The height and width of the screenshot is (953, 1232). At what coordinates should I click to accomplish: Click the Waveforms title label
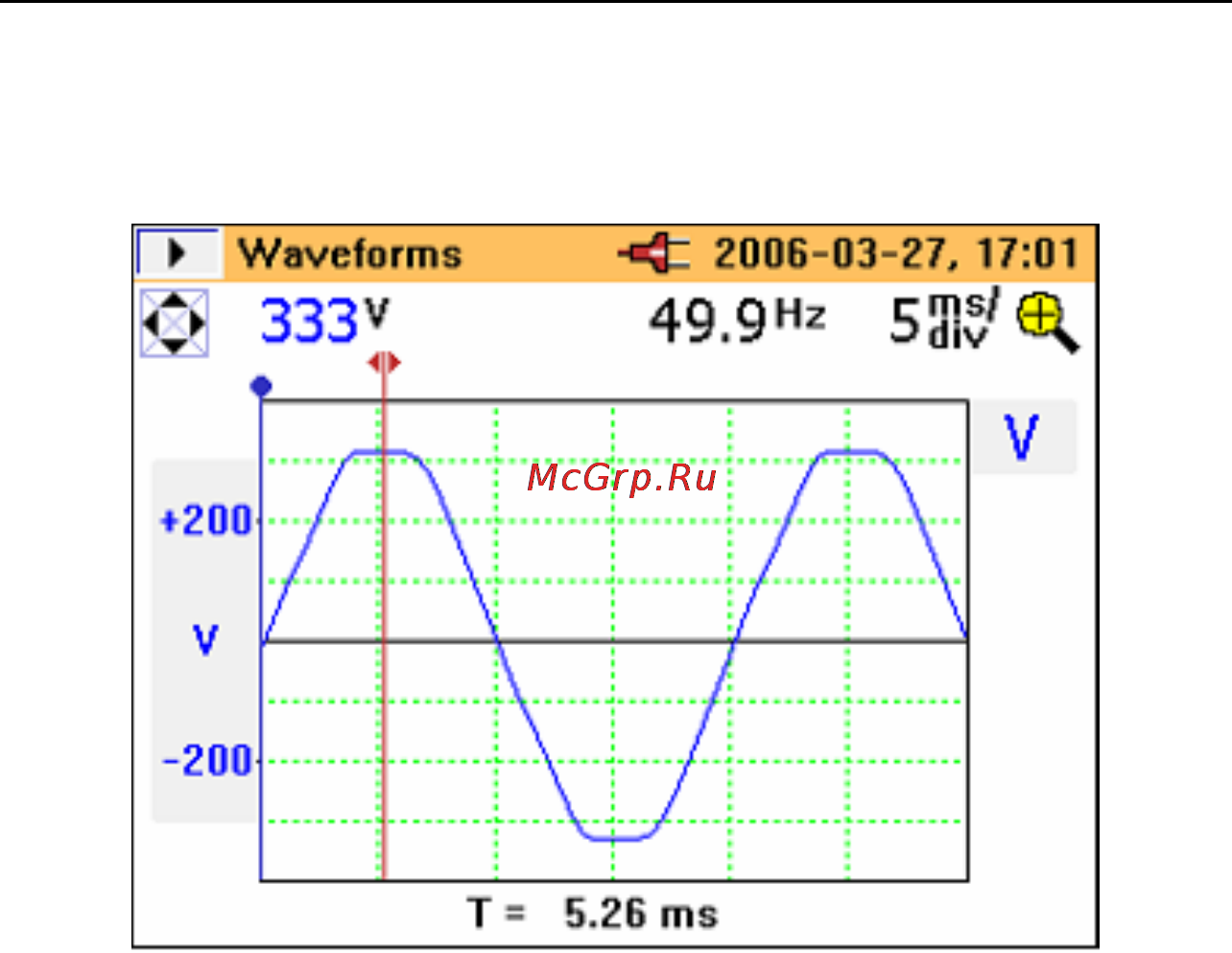click(x=350, y=254)
